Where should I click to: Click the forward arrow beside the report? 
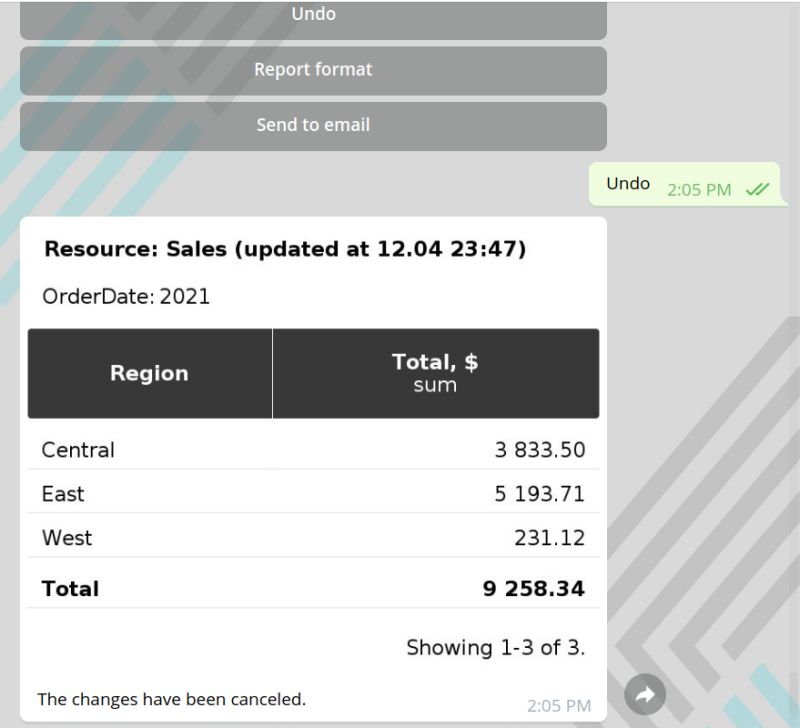[645, 694]
